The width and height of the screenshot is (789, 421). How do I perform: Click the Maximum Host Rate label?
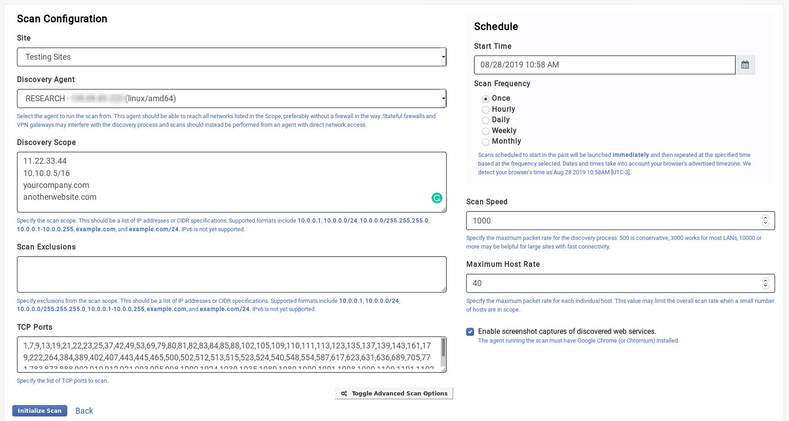[x=503, y=264]
